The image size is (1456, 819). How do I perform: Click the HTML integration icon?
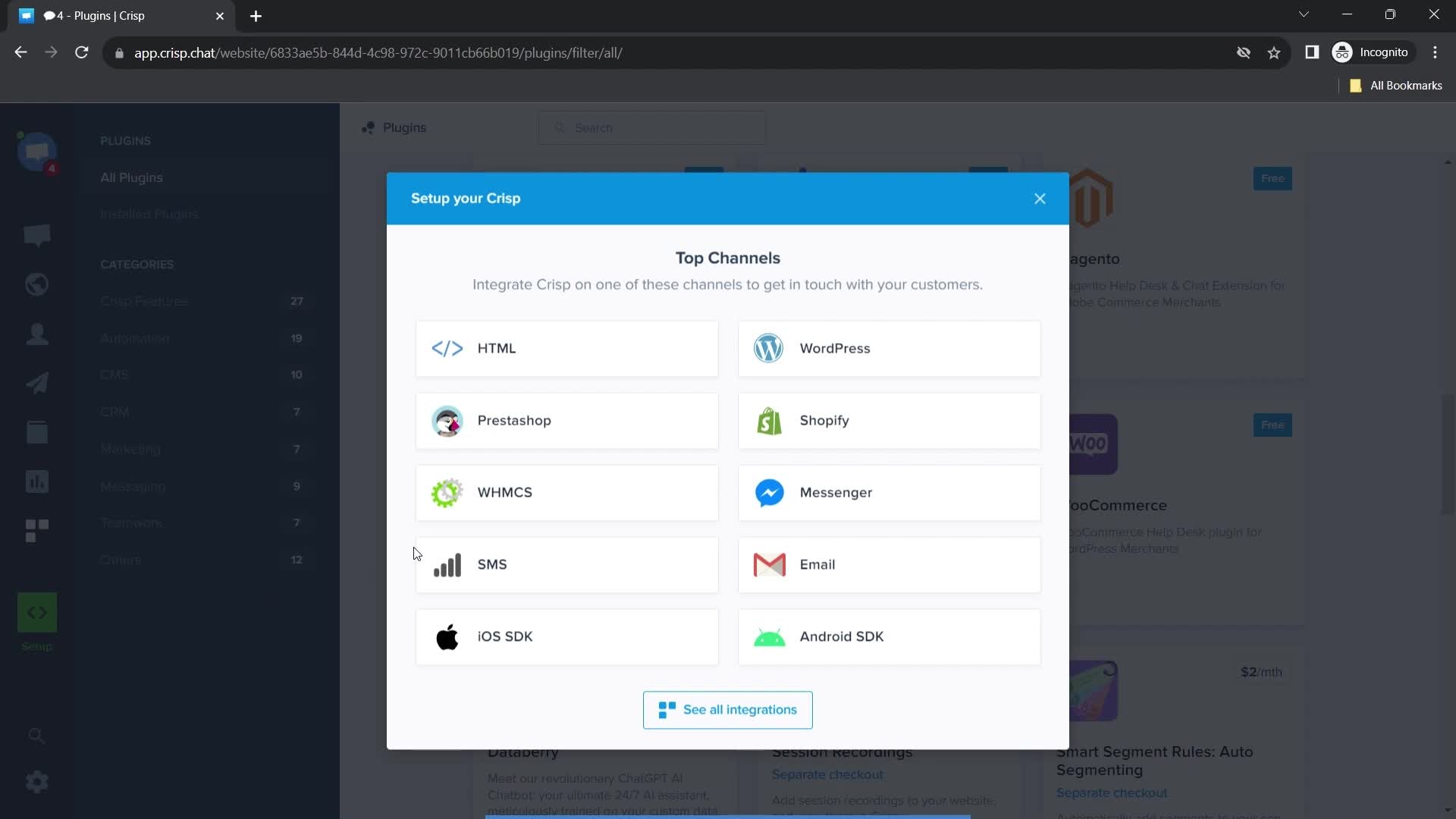447,348
